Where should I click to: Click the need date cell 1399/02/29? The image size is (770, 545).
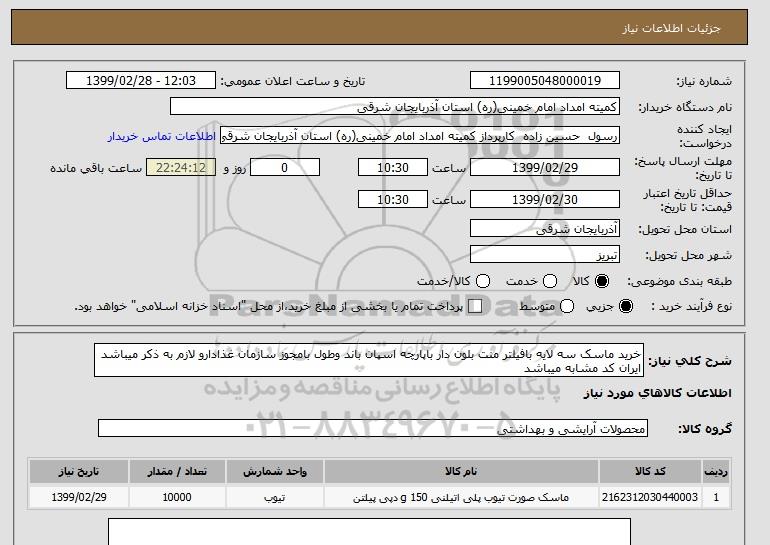tap(79, 497)
